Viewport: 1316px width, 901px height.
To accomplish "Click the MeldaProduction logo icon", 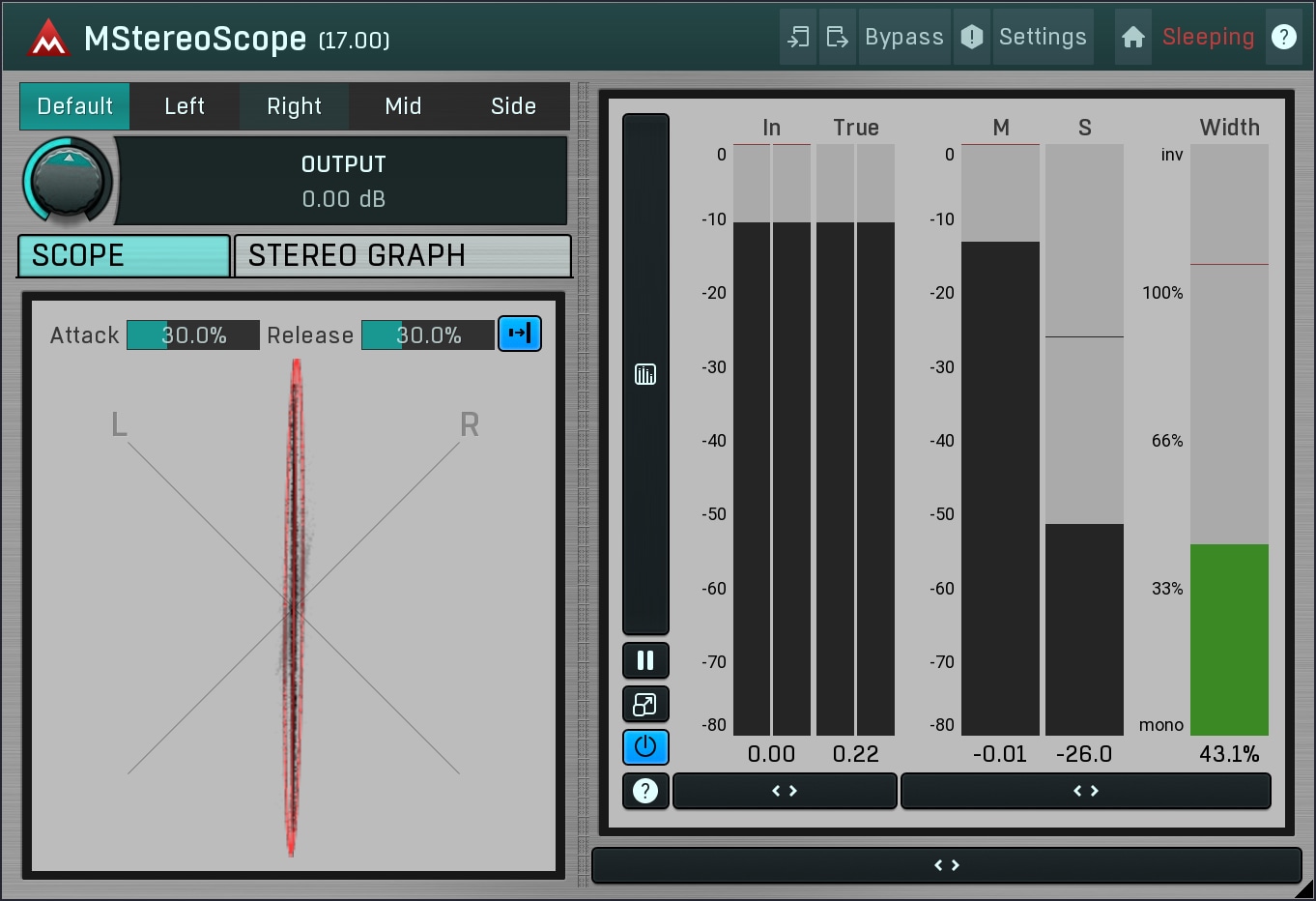I will tap(48, 39).
